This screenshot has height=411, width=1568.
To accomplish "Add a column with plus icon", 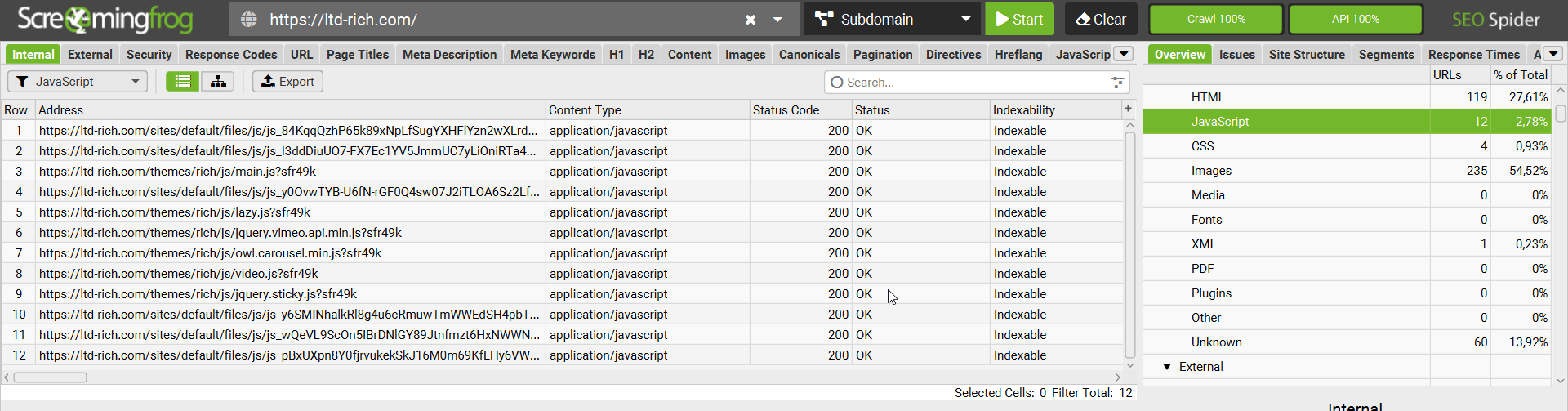I will click(x=1129, y=109).
